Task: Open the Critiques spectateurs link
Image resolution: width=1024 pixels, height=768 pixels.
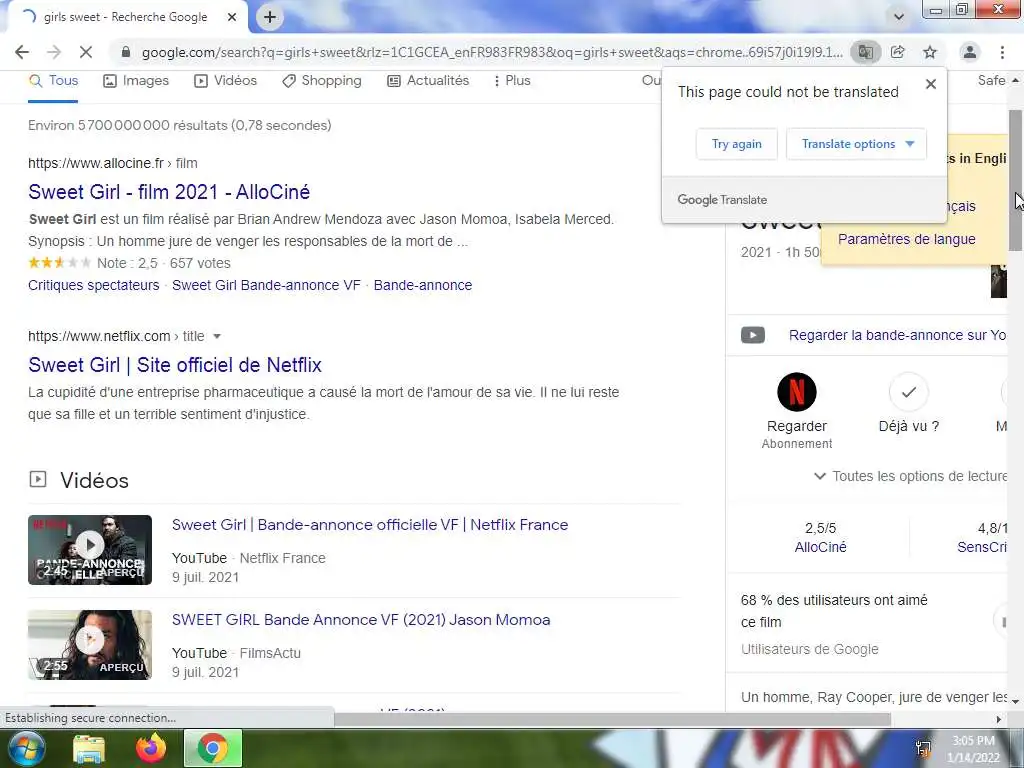Action: tap(93, 285)
